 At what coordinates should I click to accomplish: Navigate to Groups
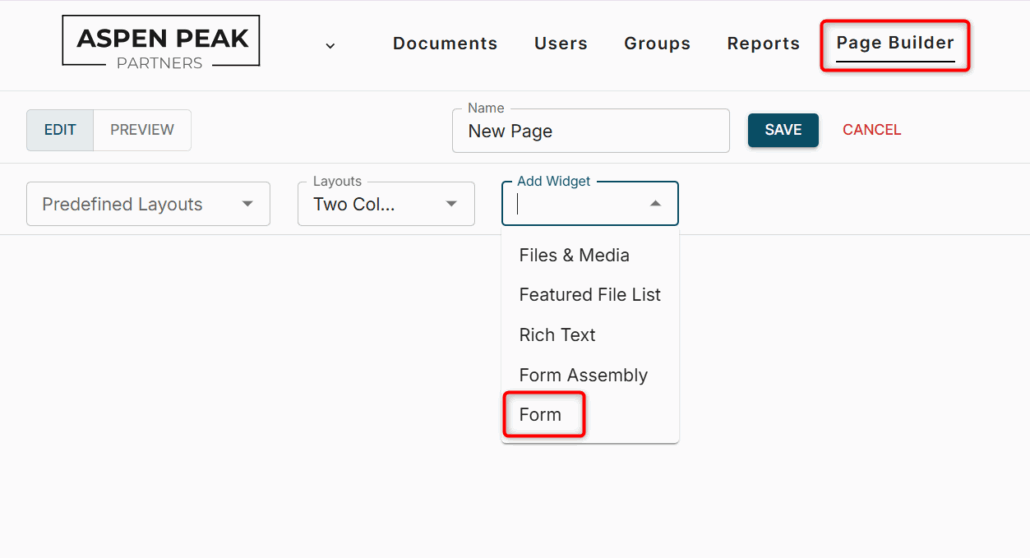pos(657,44)
